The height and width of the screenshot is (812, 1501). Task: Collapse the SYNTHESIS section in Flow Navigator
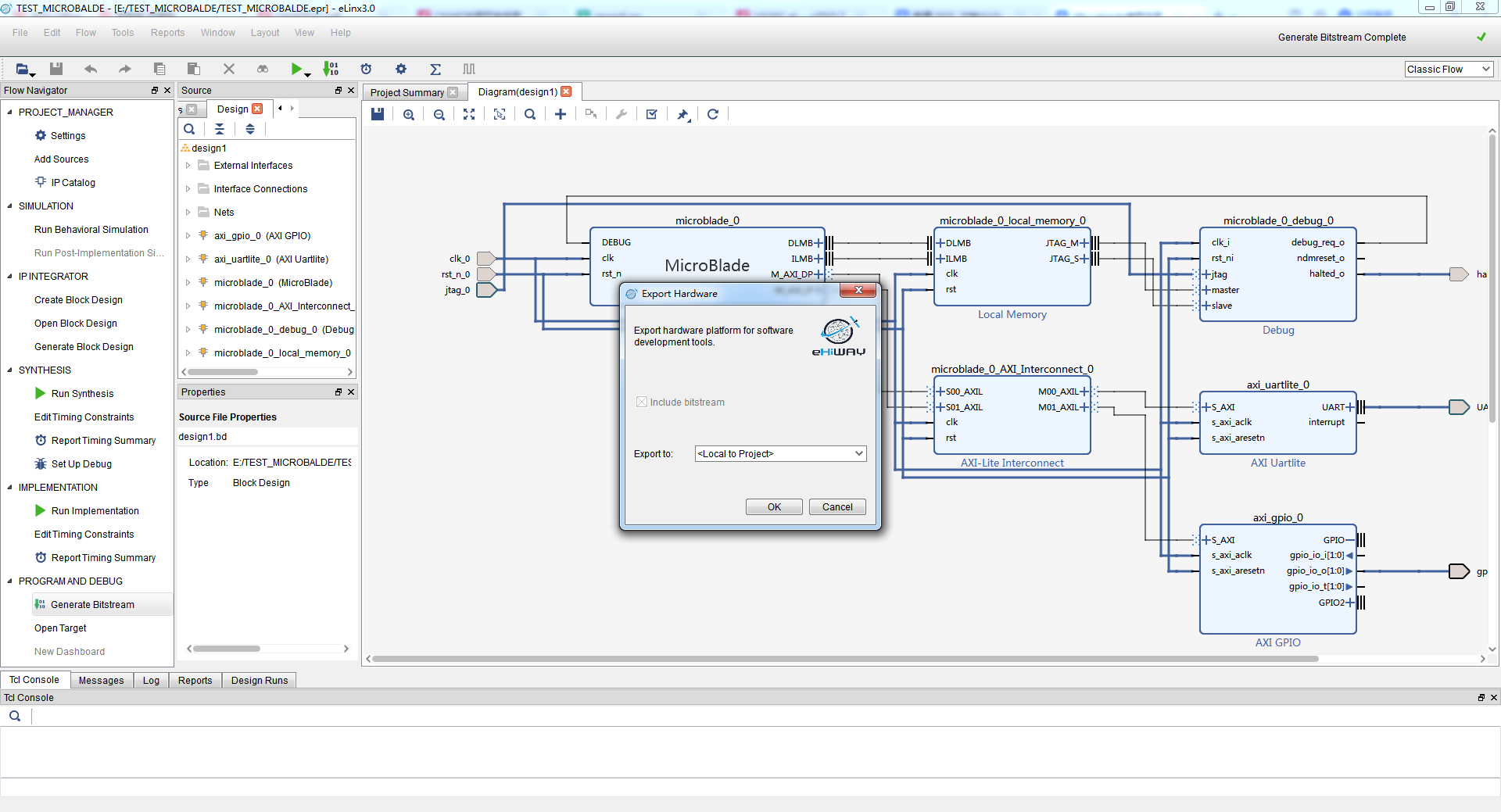(x=9, y=370)
